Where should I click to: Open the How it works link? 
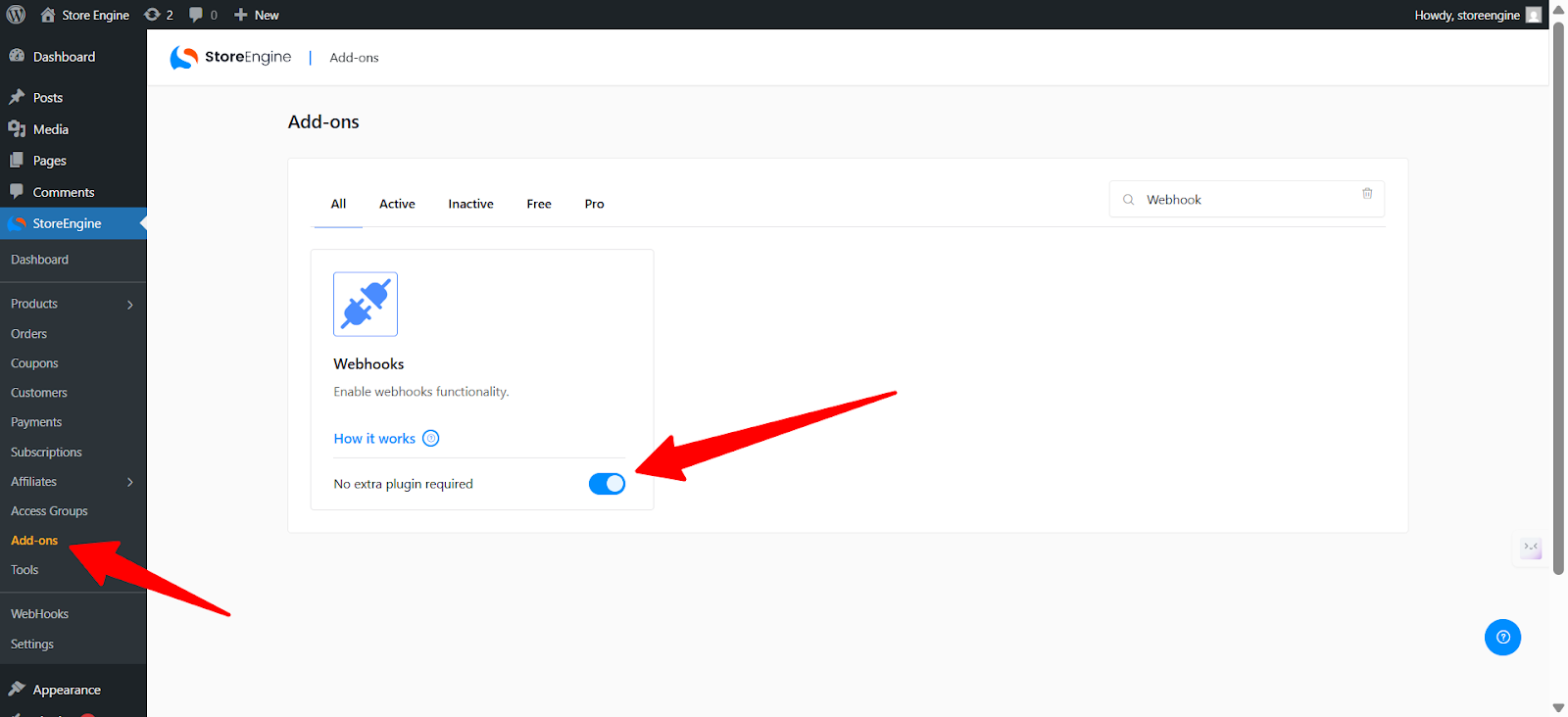[x=374, y=439]
